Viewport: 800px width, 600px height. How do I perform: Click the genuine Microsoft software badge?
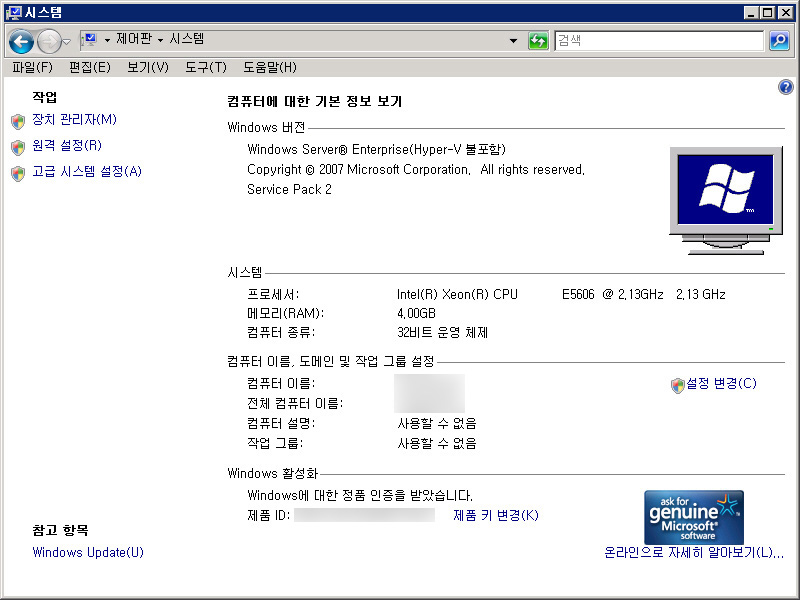point(693,517)
